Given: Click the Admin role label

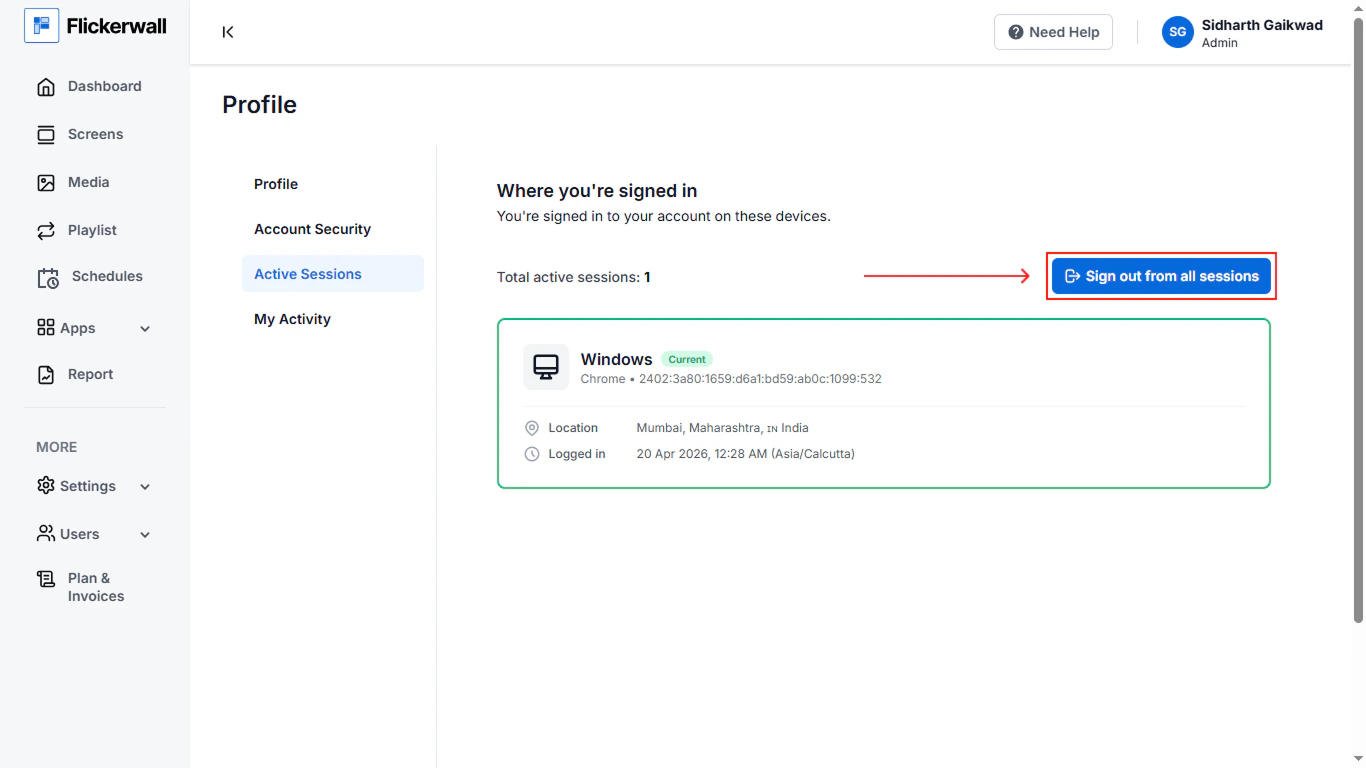Looking at the screenshot, I should click(1220, 43).
